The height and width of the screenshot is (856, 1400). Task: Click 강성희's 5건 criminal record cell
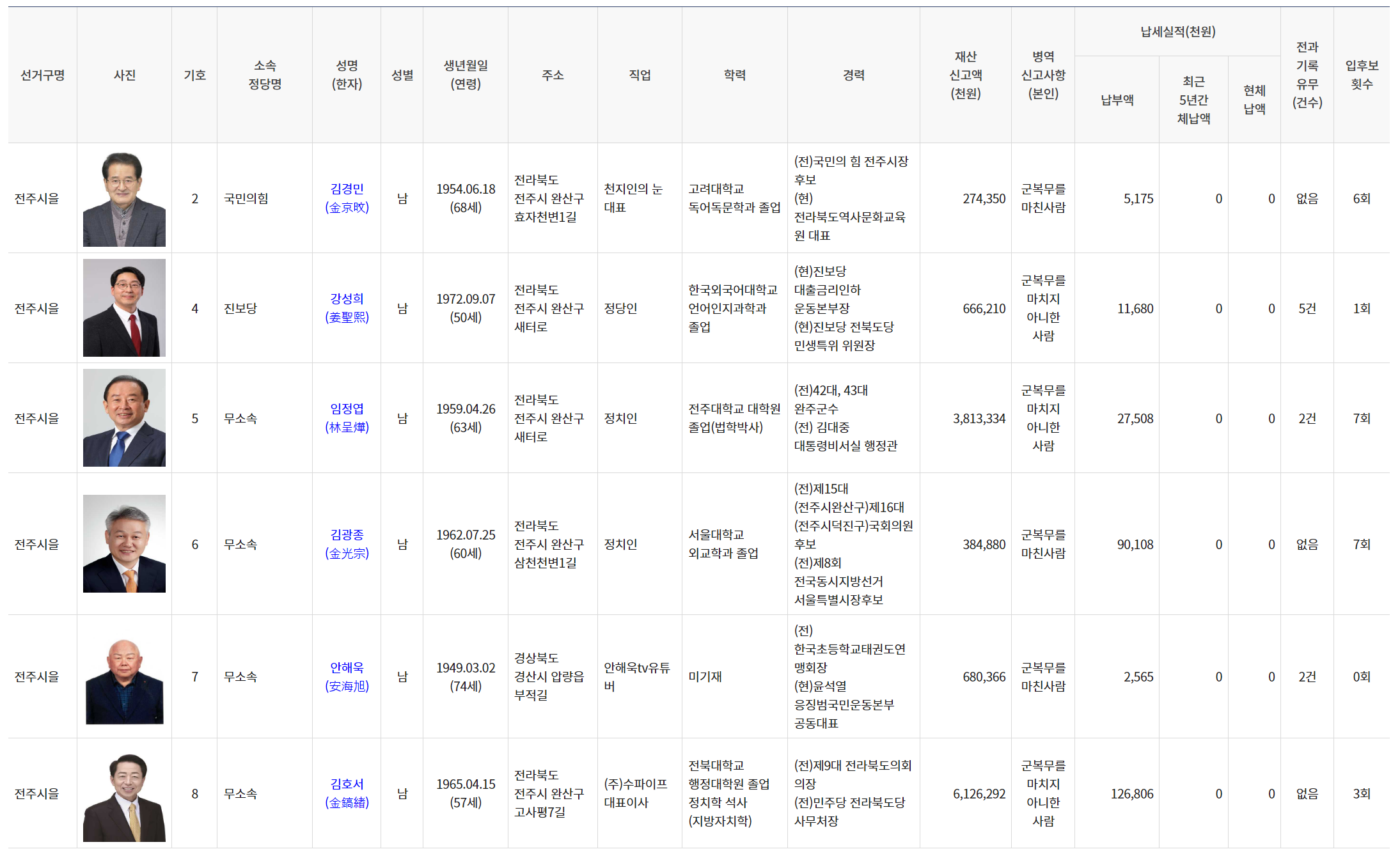click(x=1307, y=309)
